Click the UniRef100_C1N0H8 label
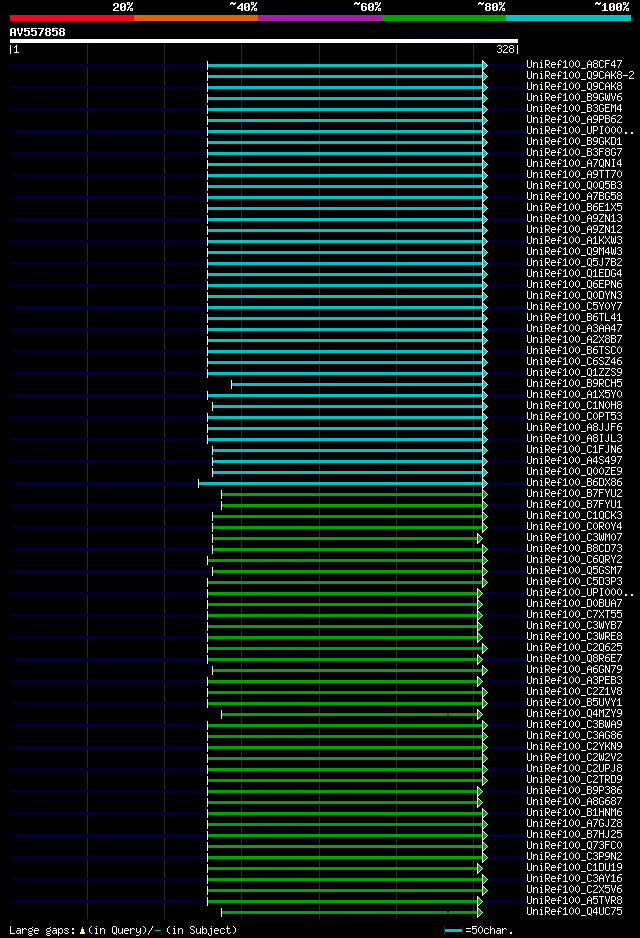 (574, 406)
